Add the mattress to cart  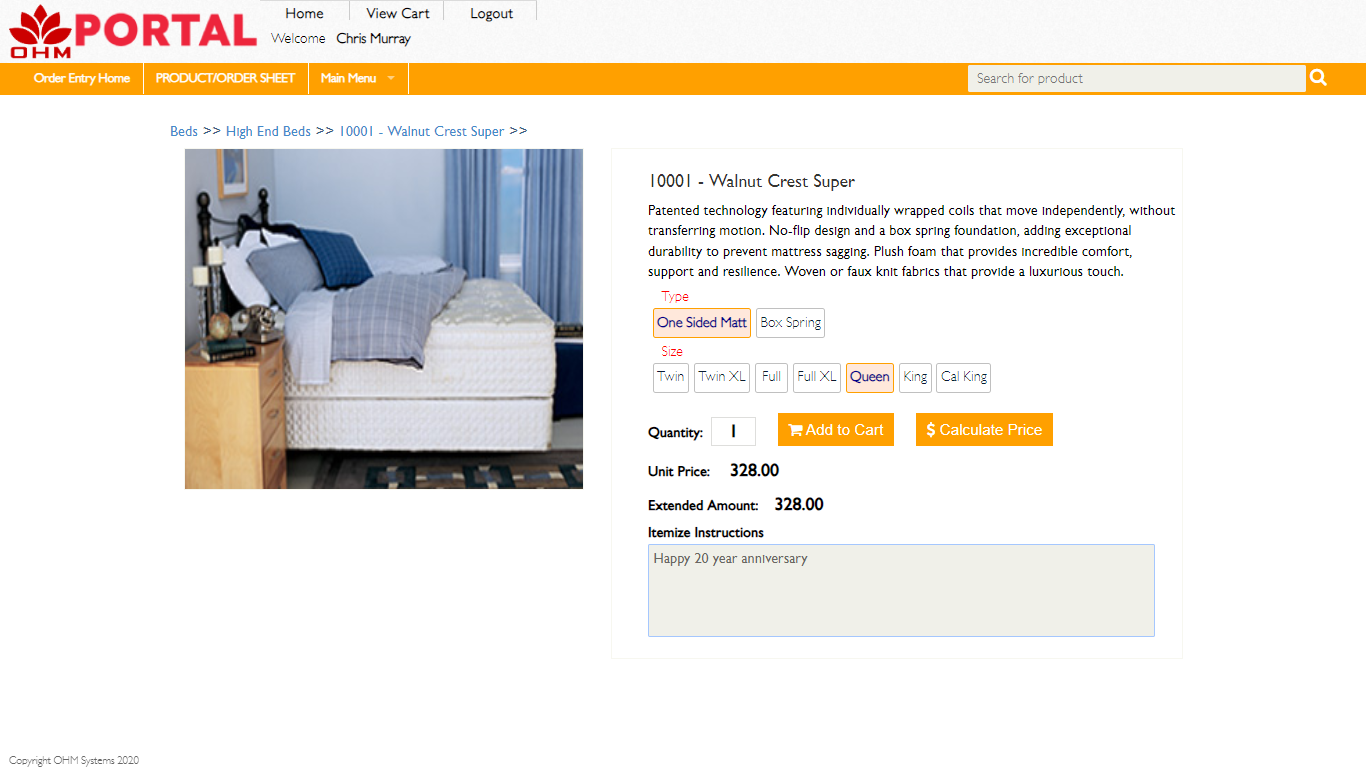click(836, 430)
